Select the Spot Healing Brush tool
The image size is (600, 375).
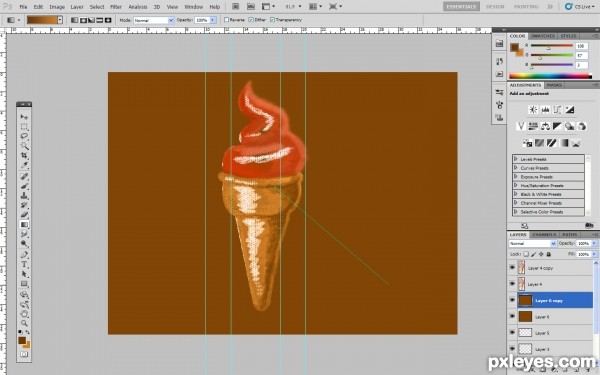(x=24, y=176)
